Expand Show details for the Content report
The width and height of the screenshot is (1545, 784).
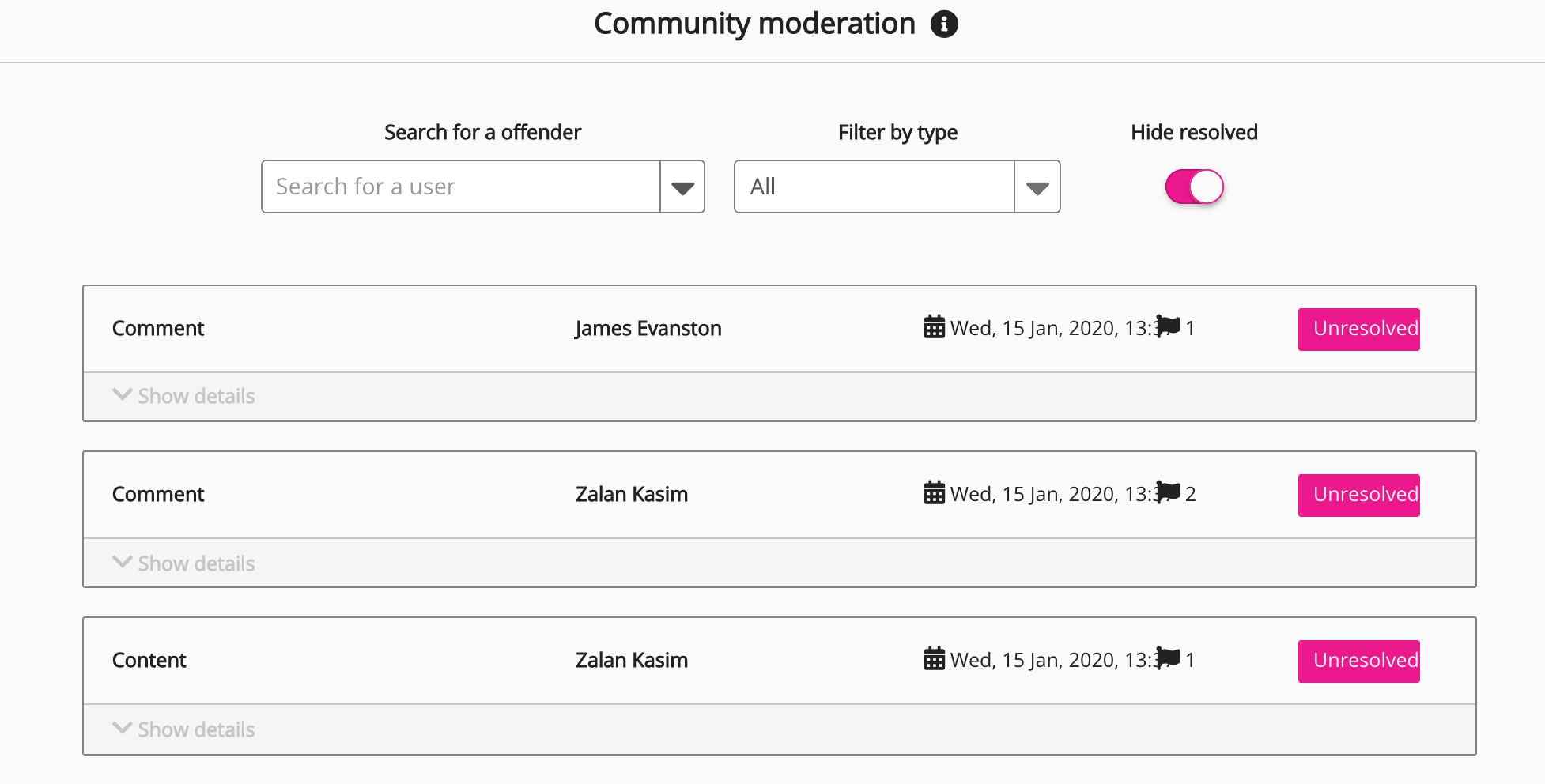pos(184,729)
